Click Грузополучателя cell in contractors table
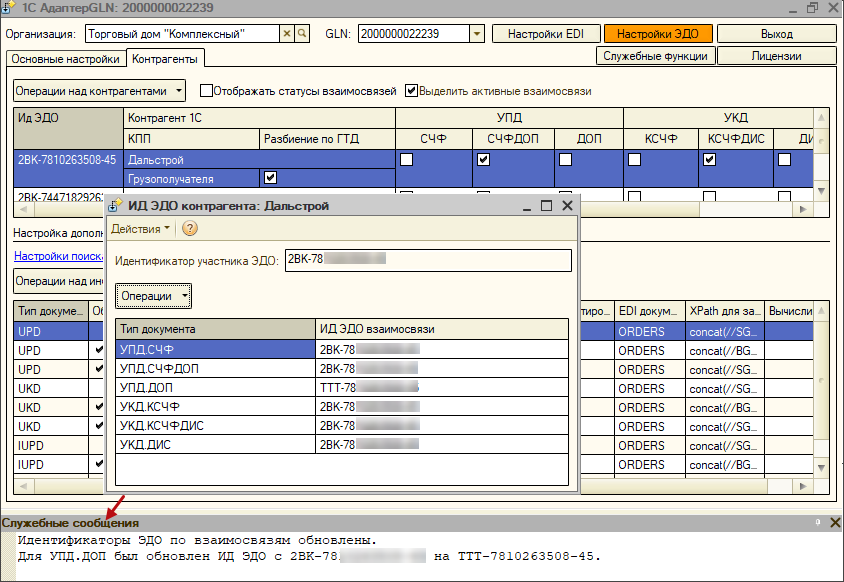The height and width of the screenshot is (582, 844). tap(191, 178)
